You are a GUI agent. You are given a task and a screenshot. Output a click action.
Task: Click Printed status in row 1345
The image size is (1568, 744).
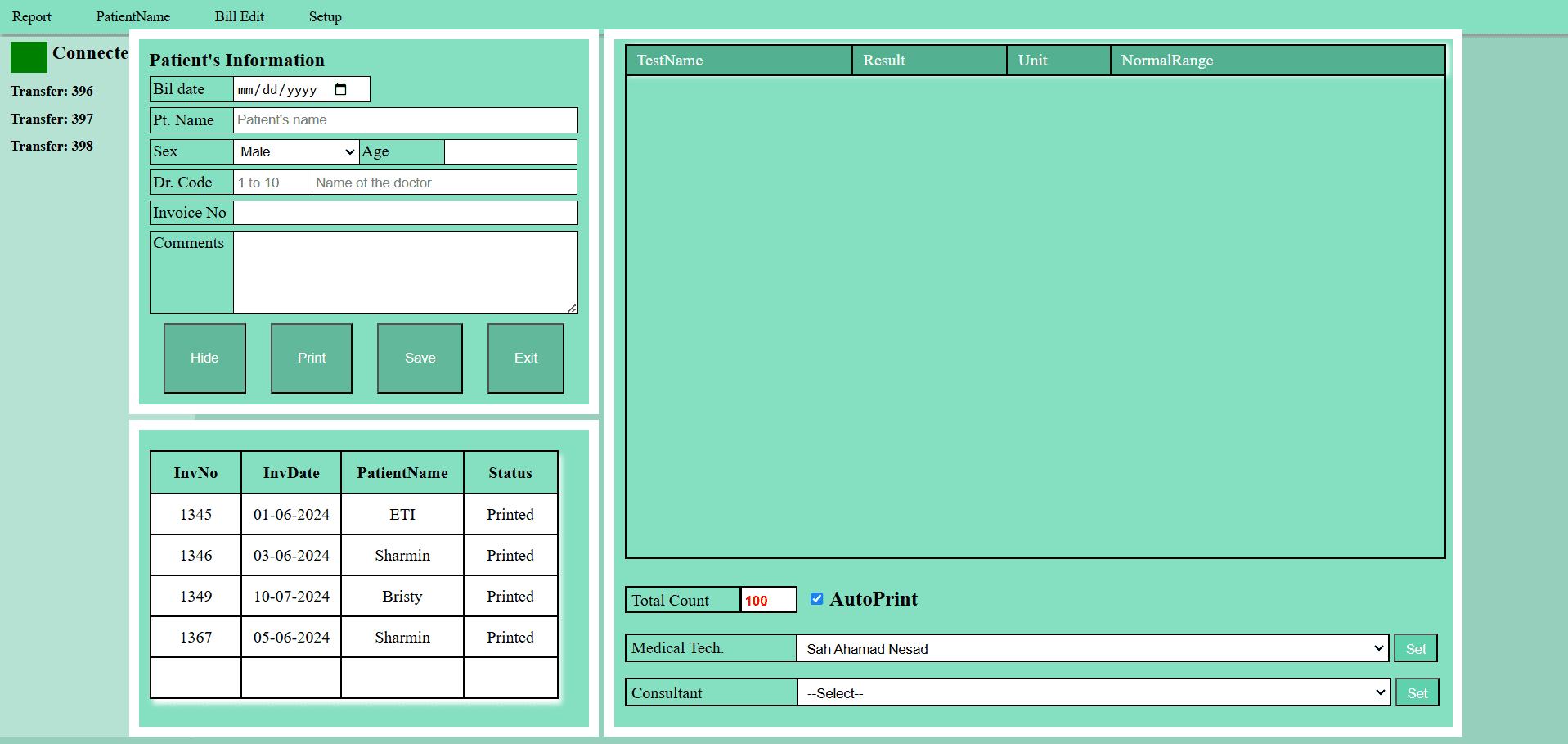510,514
